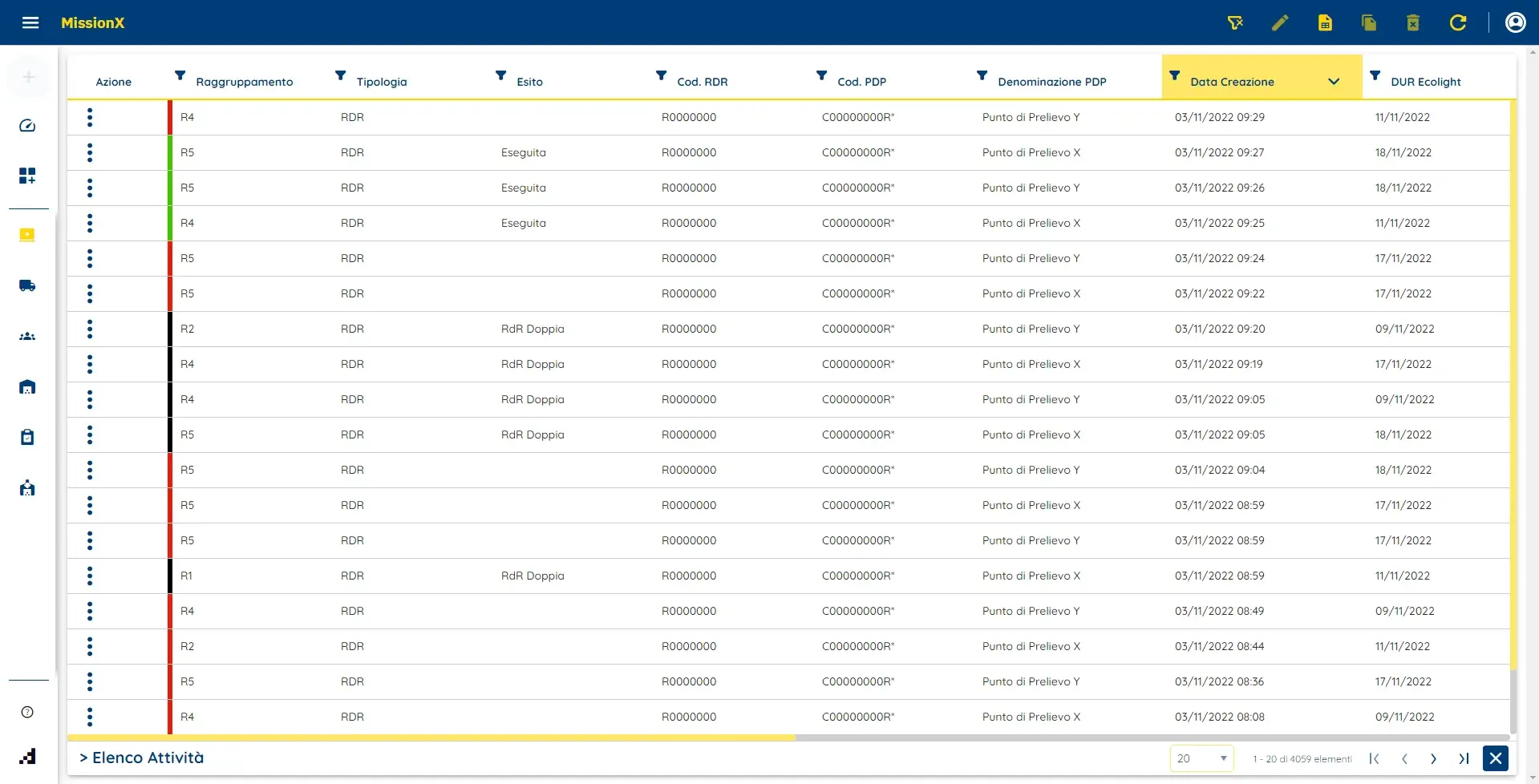Select RdR Doppia in the 09:20 row
The height and width of the screenshot is (784, 1539).
[533, 329]
